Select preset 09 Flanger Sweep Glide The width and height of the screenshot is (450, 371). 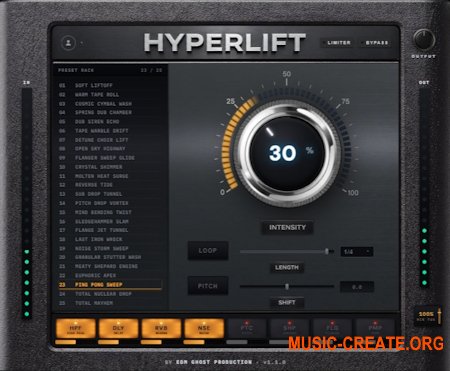click(x=110, y=158)
